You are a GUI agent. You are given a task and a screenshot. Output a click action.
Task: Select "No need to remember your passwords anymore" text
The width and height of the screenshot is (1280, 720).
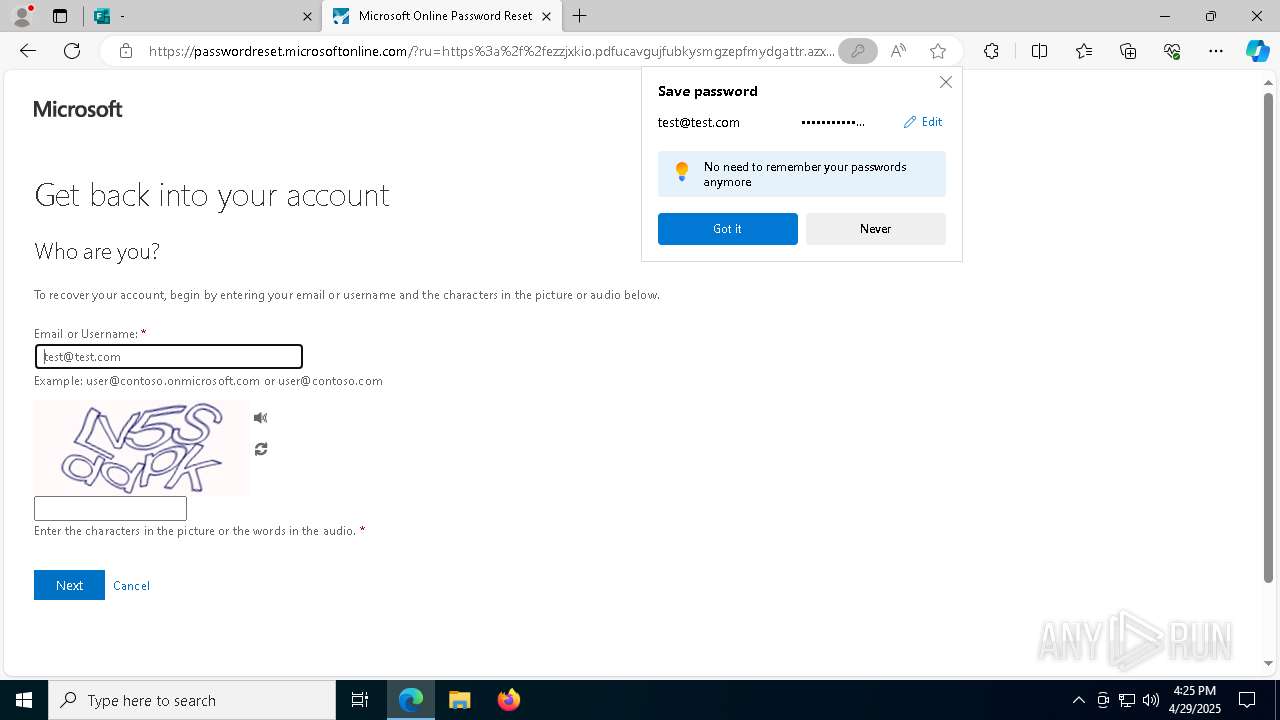click(x=805, y=174)
